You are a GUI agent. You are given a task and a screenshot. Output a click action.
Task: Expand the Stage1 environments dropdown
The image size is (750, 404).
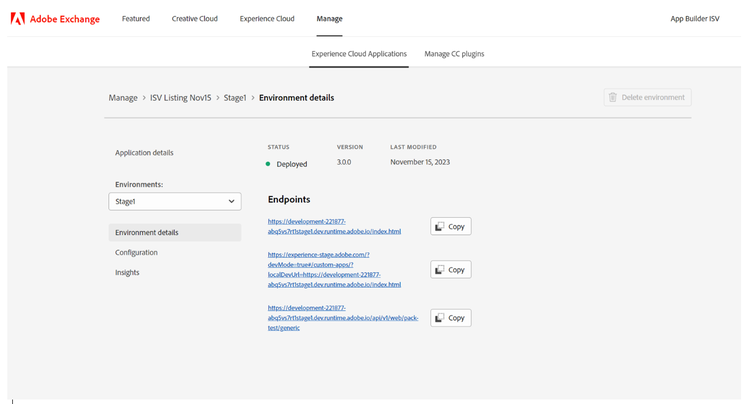[174, 202]
